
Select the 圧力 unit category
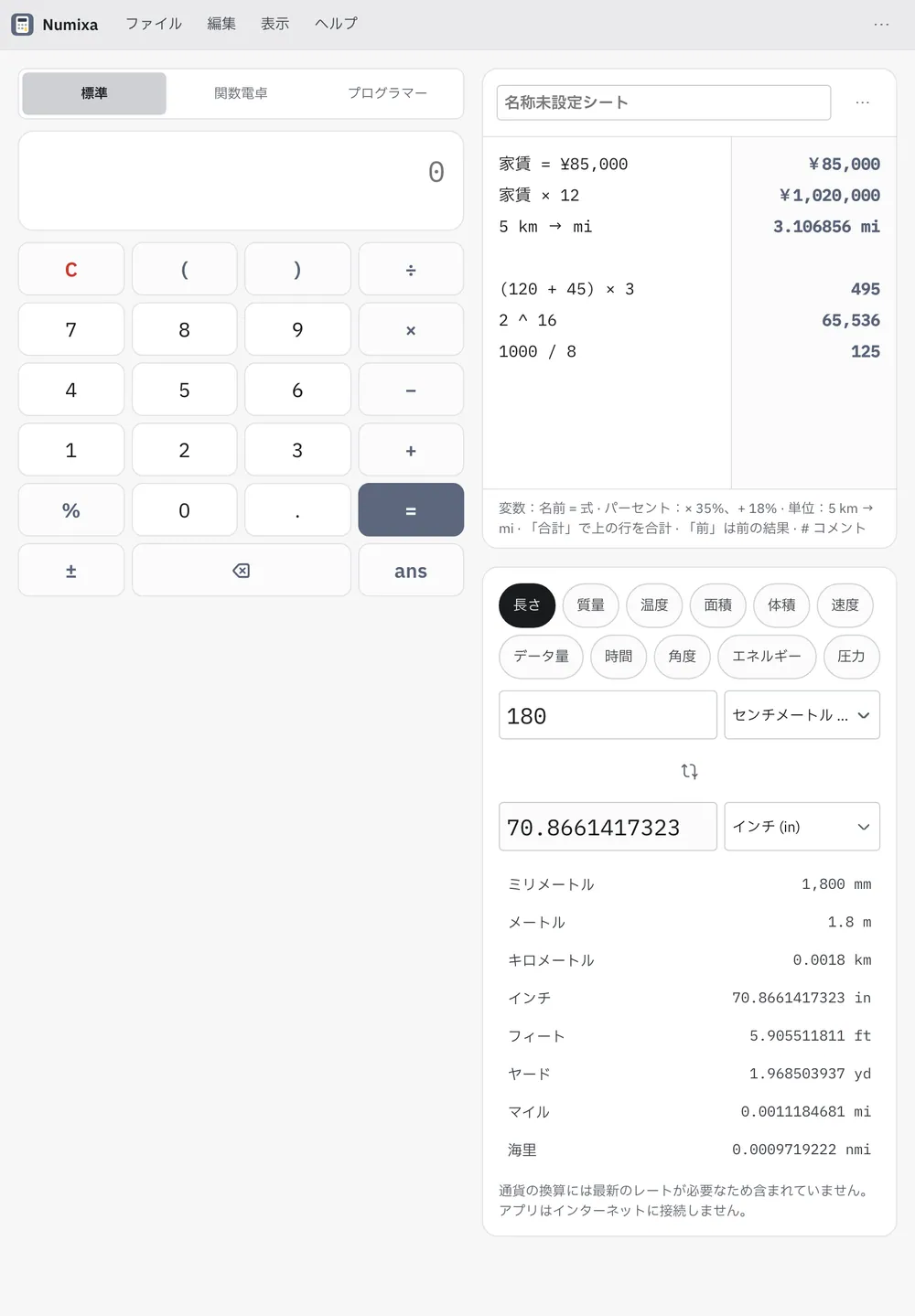coord(851,657)
